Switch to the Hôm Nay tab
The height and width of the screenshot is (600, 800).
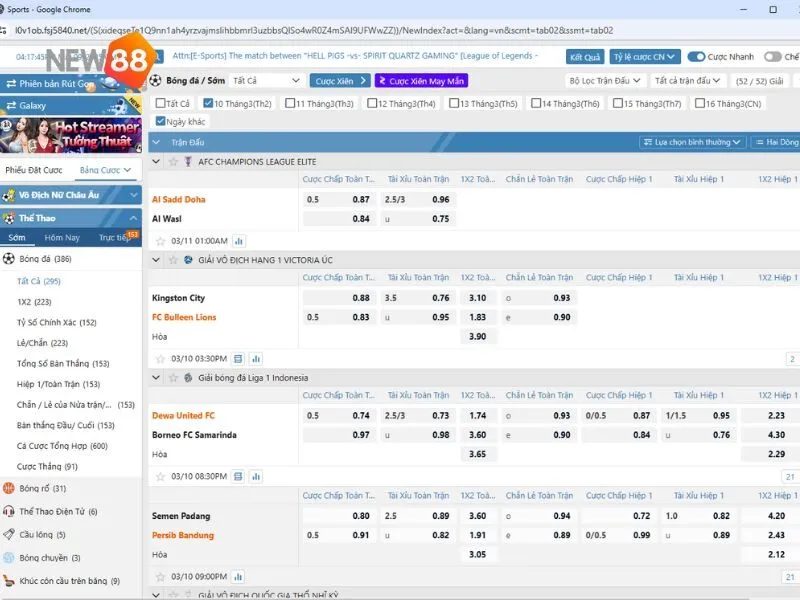tap(62, 238)
